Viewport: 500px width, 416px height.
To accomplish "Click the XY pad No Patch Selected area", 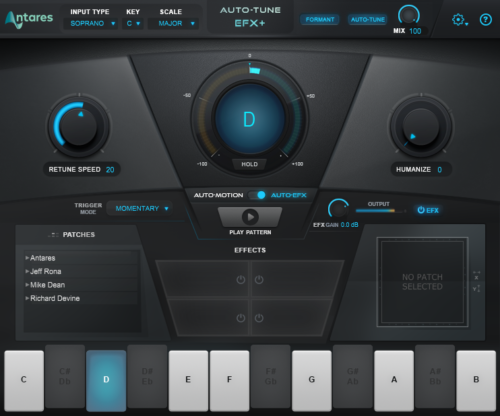I will [422, 282].
